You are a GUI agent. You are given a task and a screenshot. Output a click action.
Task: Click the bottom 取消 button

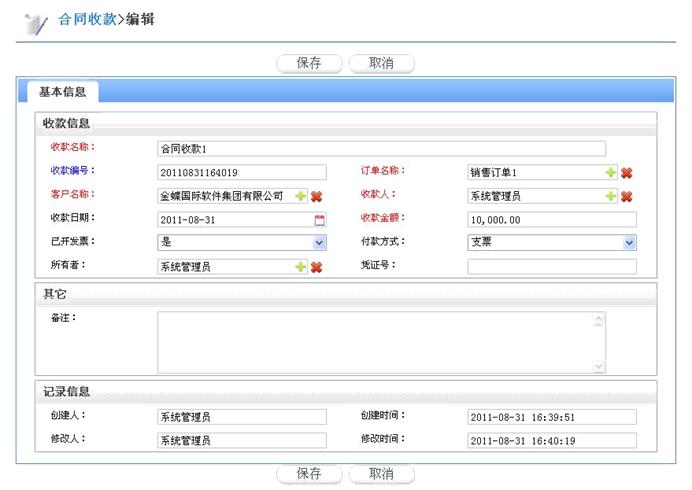click(382, 474)
